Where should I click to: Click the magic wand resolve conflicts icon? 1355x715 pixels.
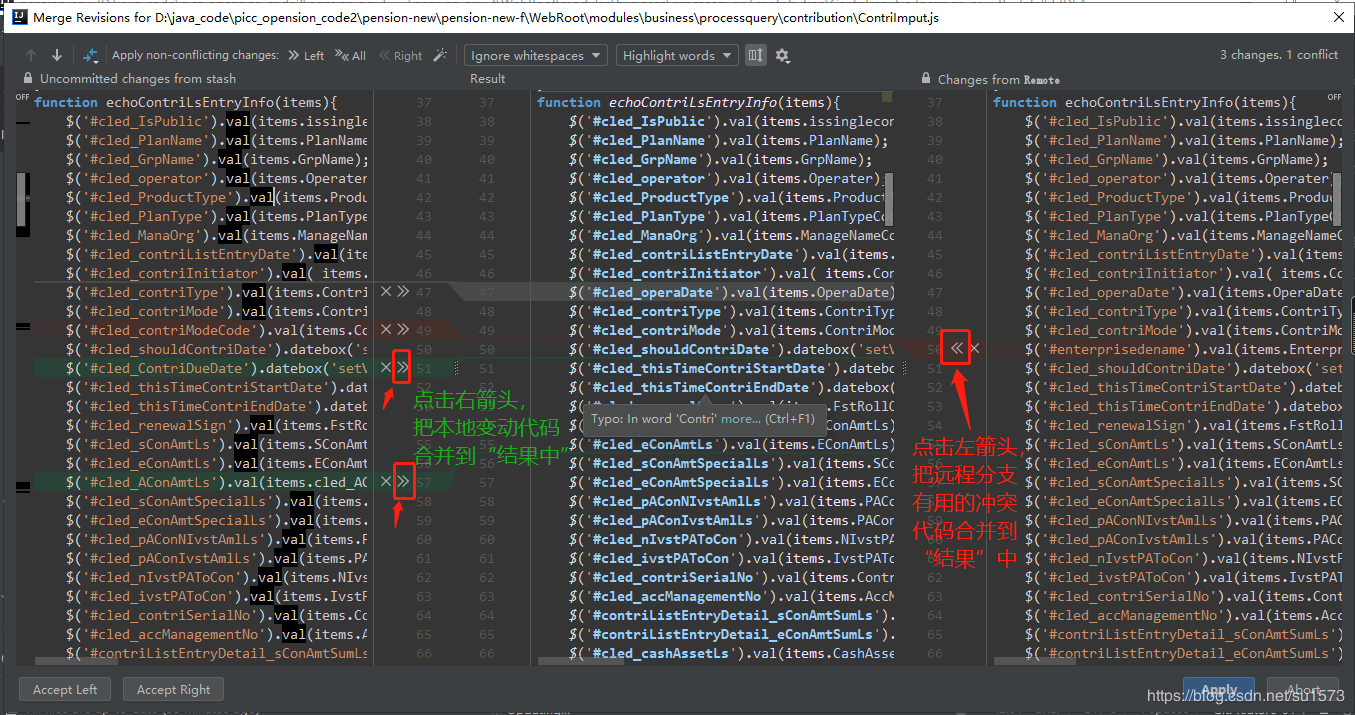coord(439,56)
